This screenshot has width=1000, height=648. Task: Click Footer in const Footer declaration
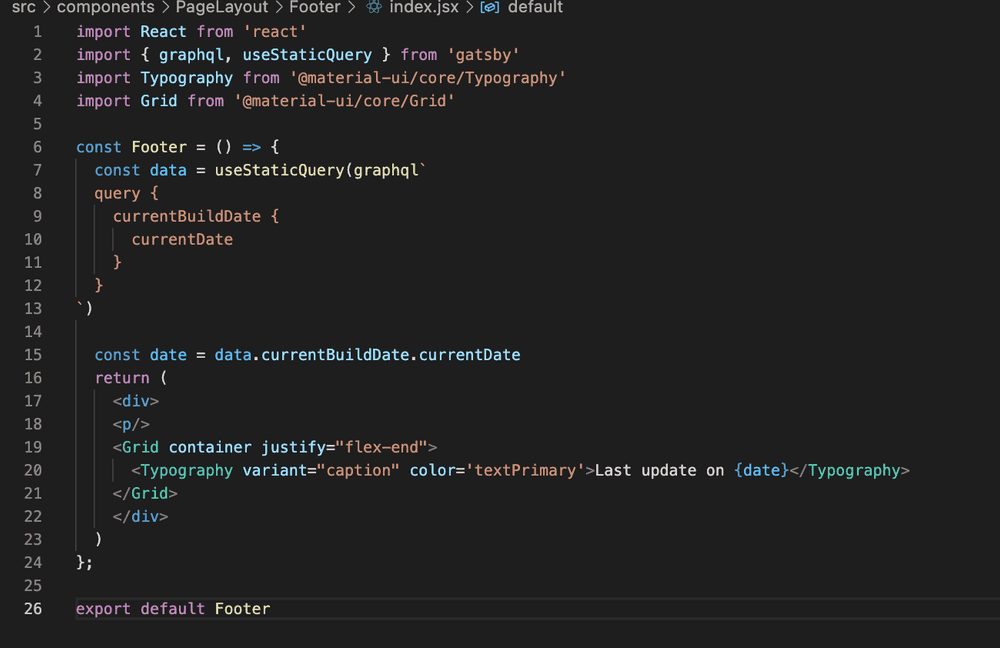coord(159,147)
